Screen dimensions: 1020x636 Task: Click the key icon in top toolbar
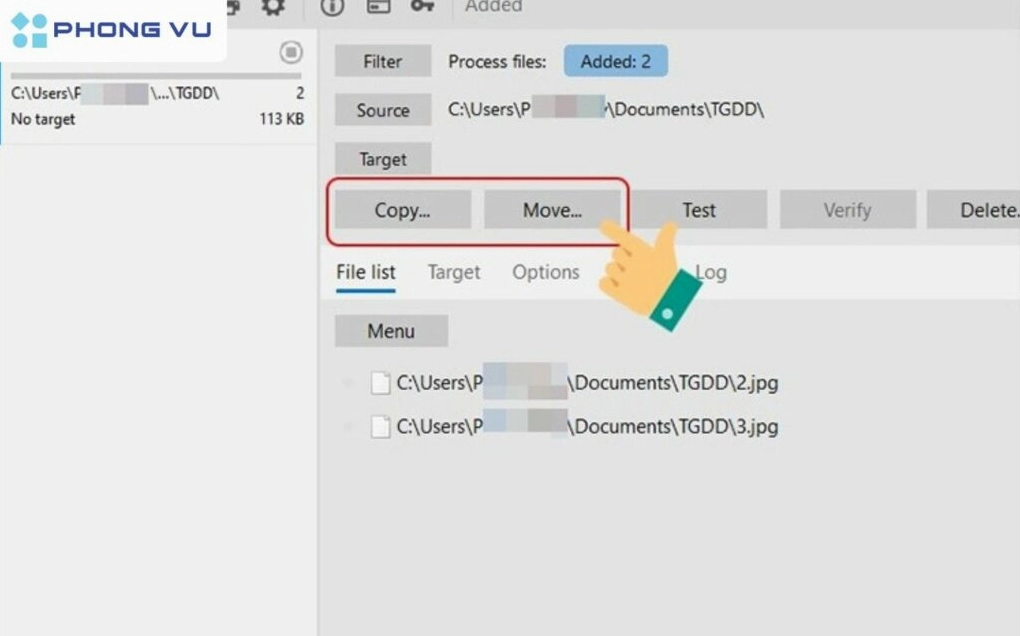tap(422, 7)
